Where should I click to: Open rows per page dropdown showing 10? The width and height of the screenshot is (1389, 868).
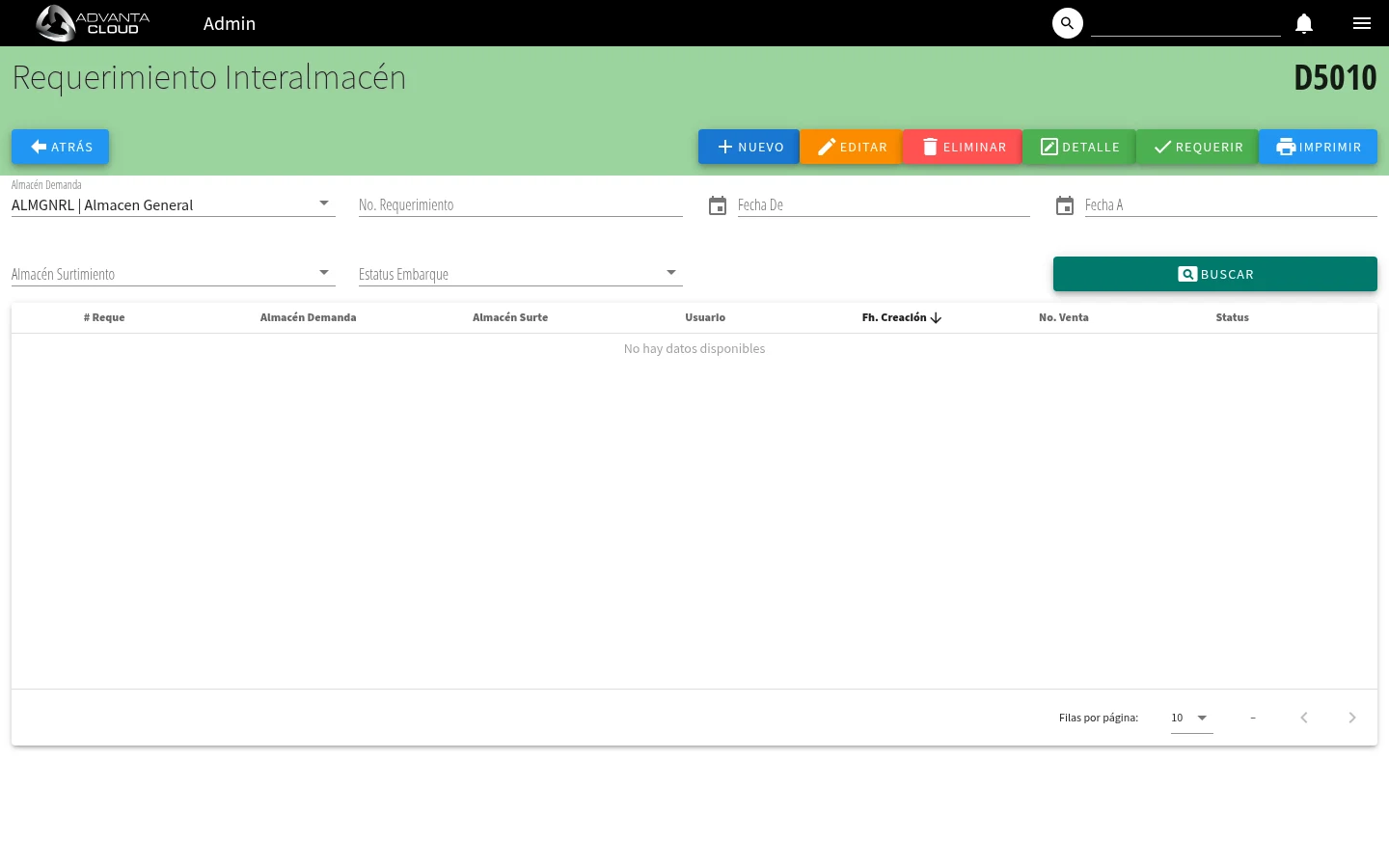(x=1191, y=718)
